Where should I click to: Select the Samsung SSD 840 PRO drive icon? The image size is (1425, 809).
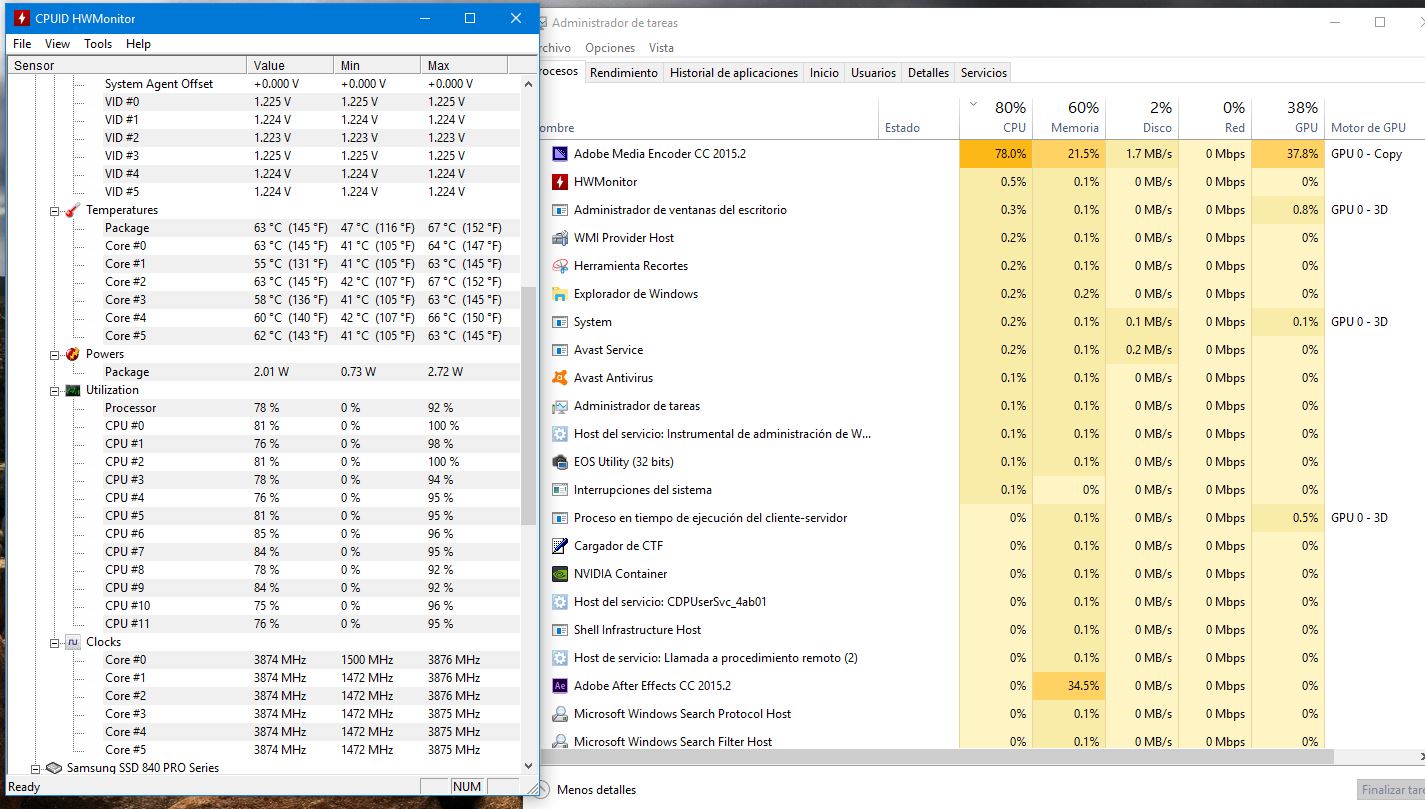click(55, 768)
